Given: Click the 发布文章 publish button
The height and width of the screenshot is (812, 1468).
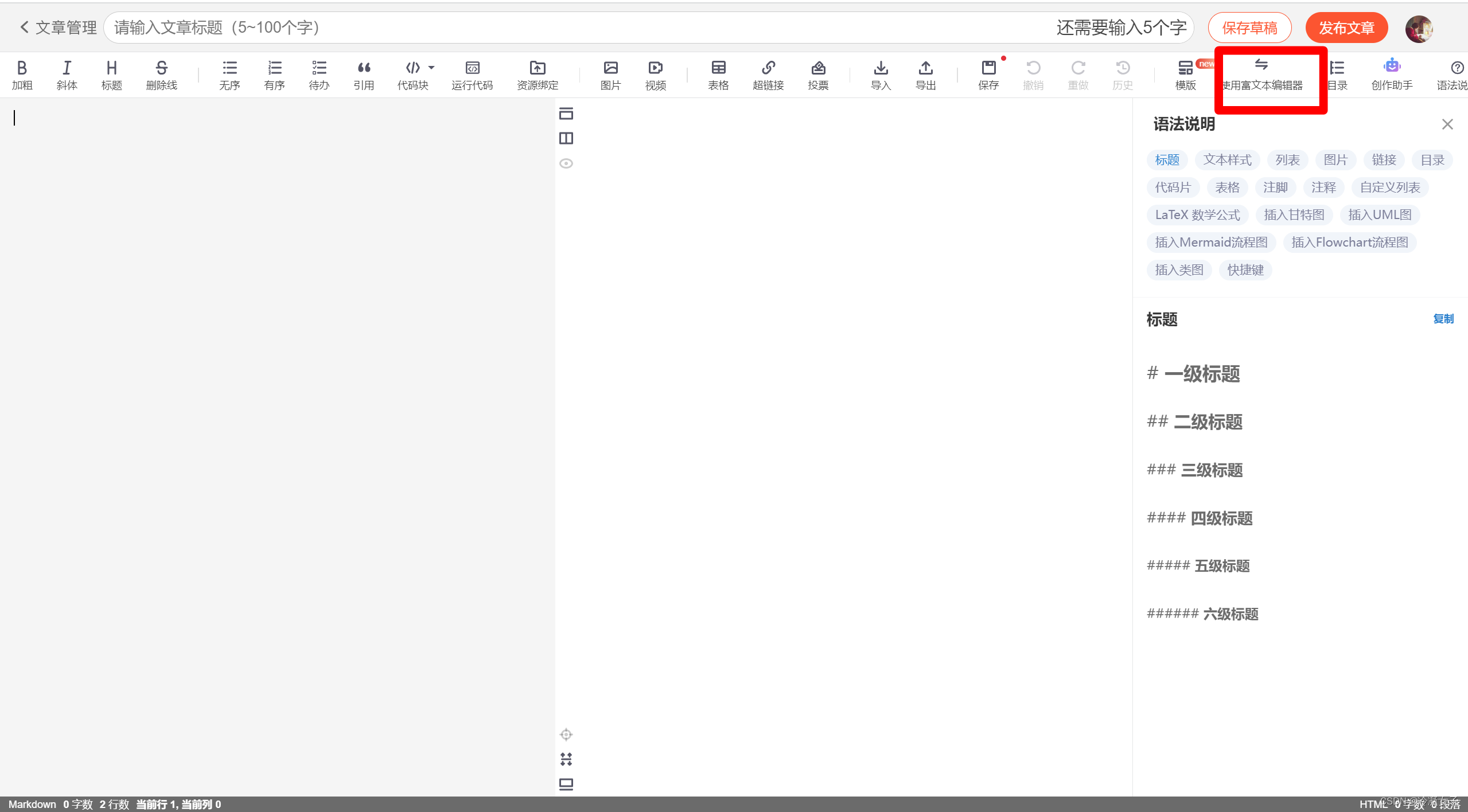Looking at the screenshot, I should coord(1346,28).
